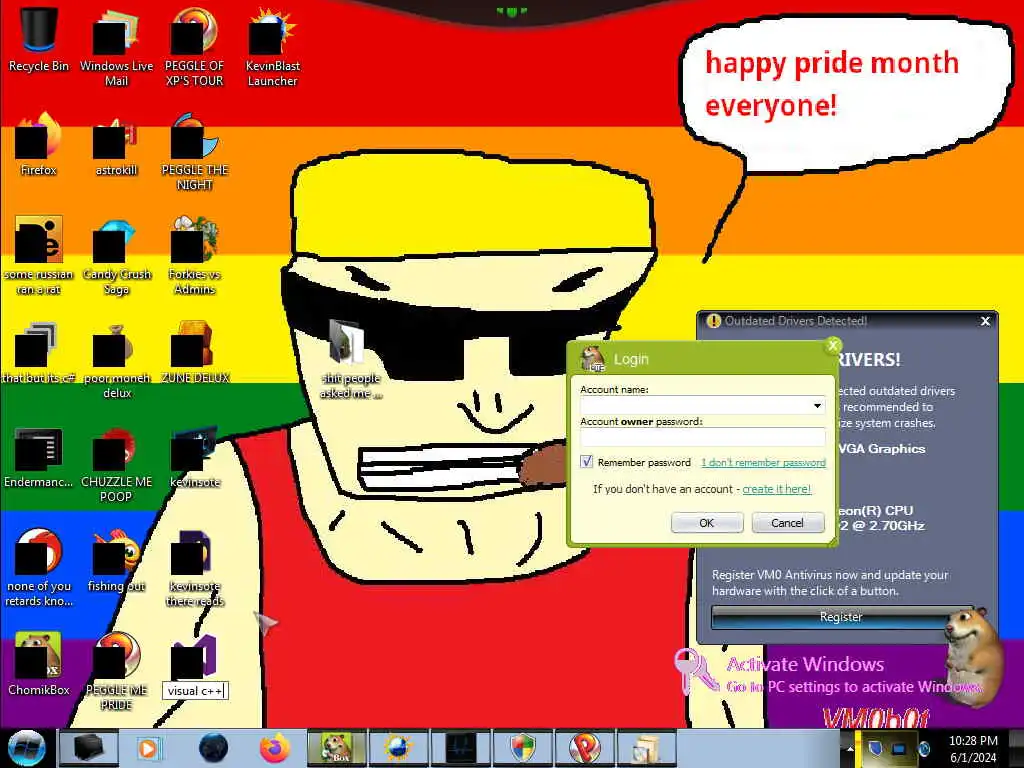Click 'I don't remember password' link

(x=763, y=462)
